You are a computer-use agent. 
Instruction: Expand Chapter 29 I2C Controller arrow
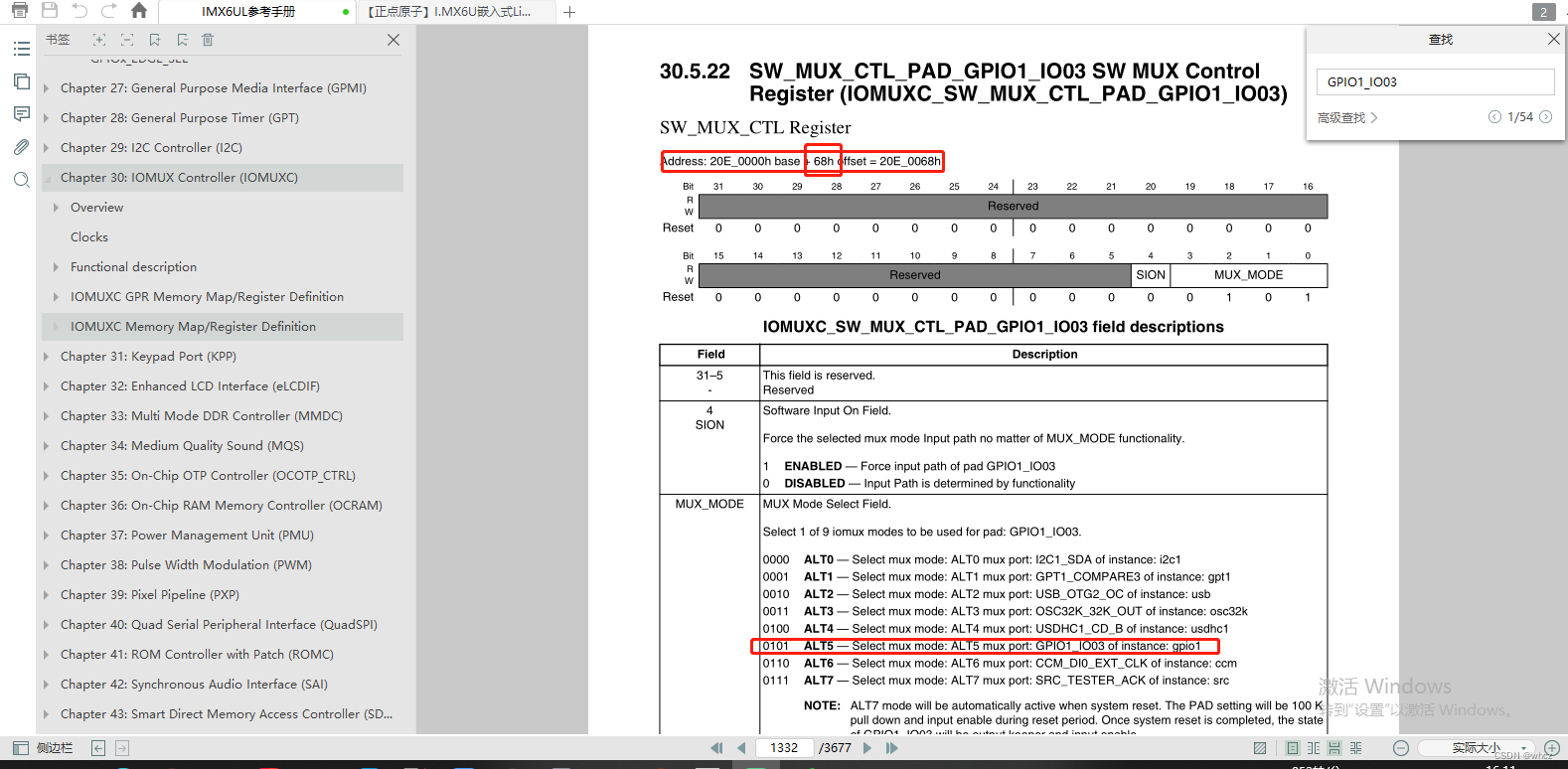46,148
